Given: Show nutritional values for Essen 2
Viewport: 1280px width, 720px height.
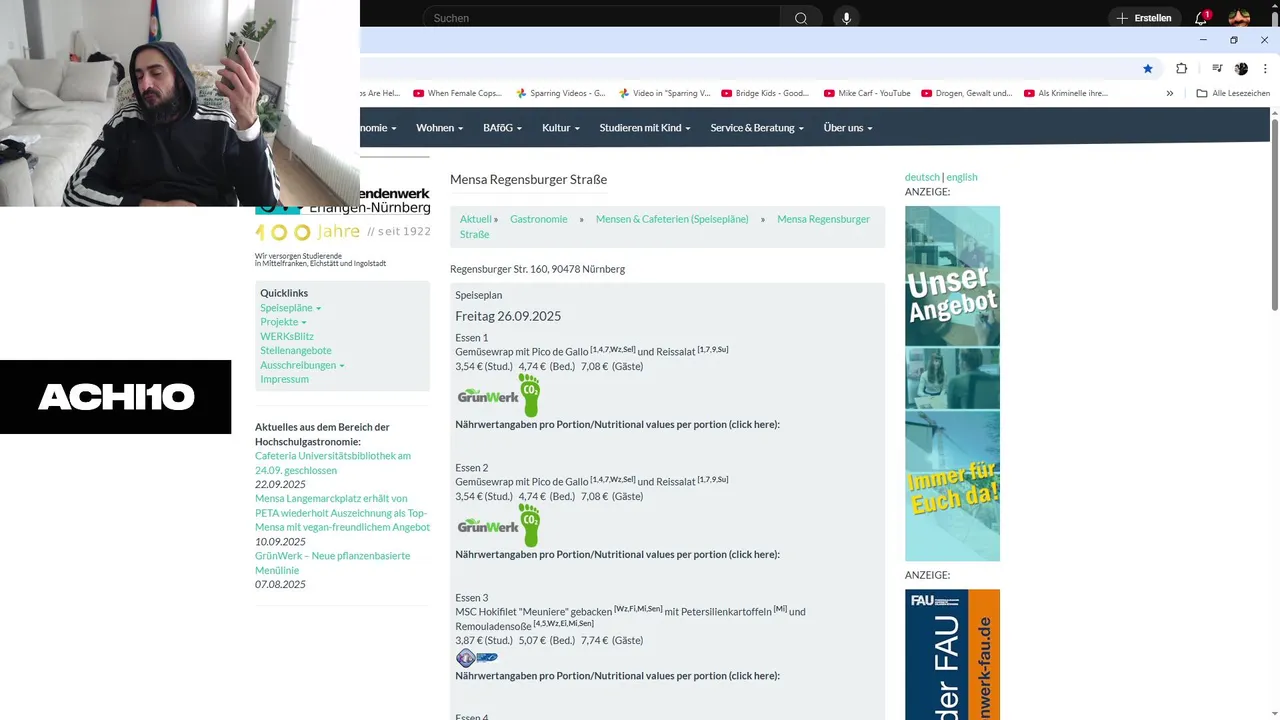Looking at the screenshot, I should pyautogui.click(x=617, y=554).
